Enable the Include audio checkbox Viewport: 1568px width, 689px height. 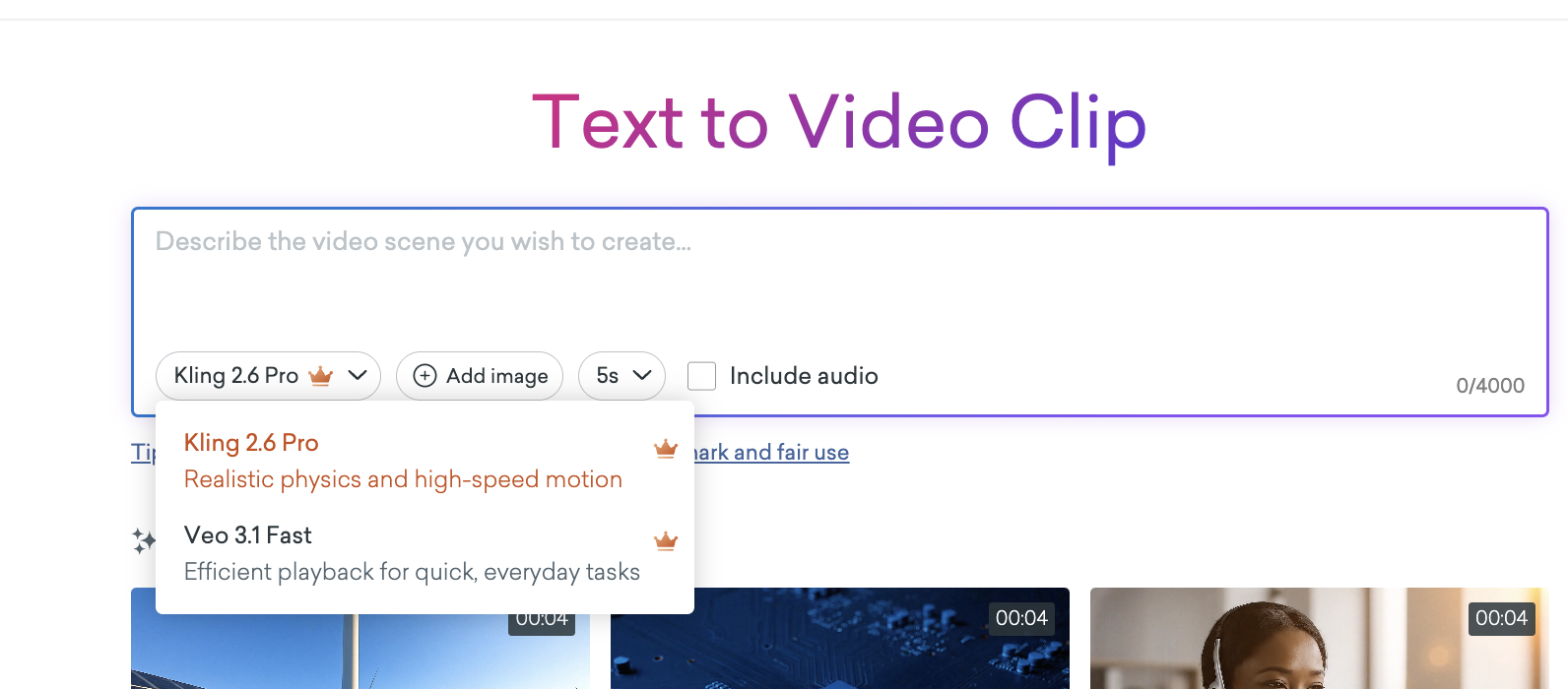[x=701, y=376]
